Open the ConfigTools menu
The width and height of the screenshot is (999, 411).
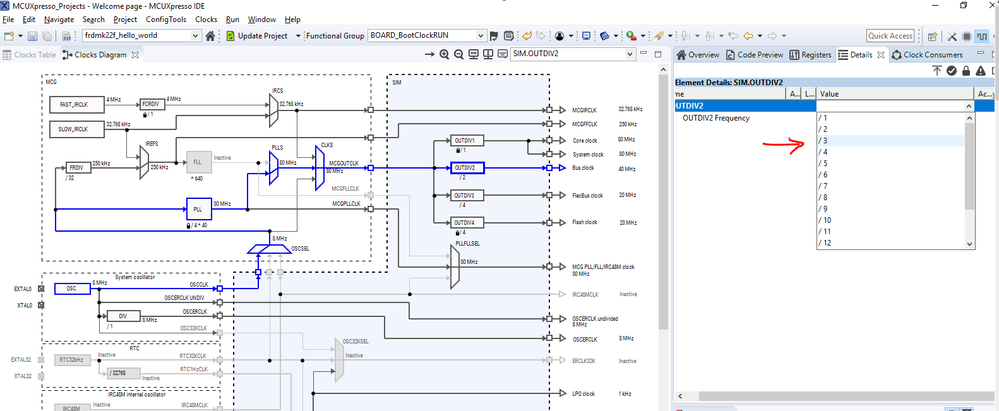166,19
